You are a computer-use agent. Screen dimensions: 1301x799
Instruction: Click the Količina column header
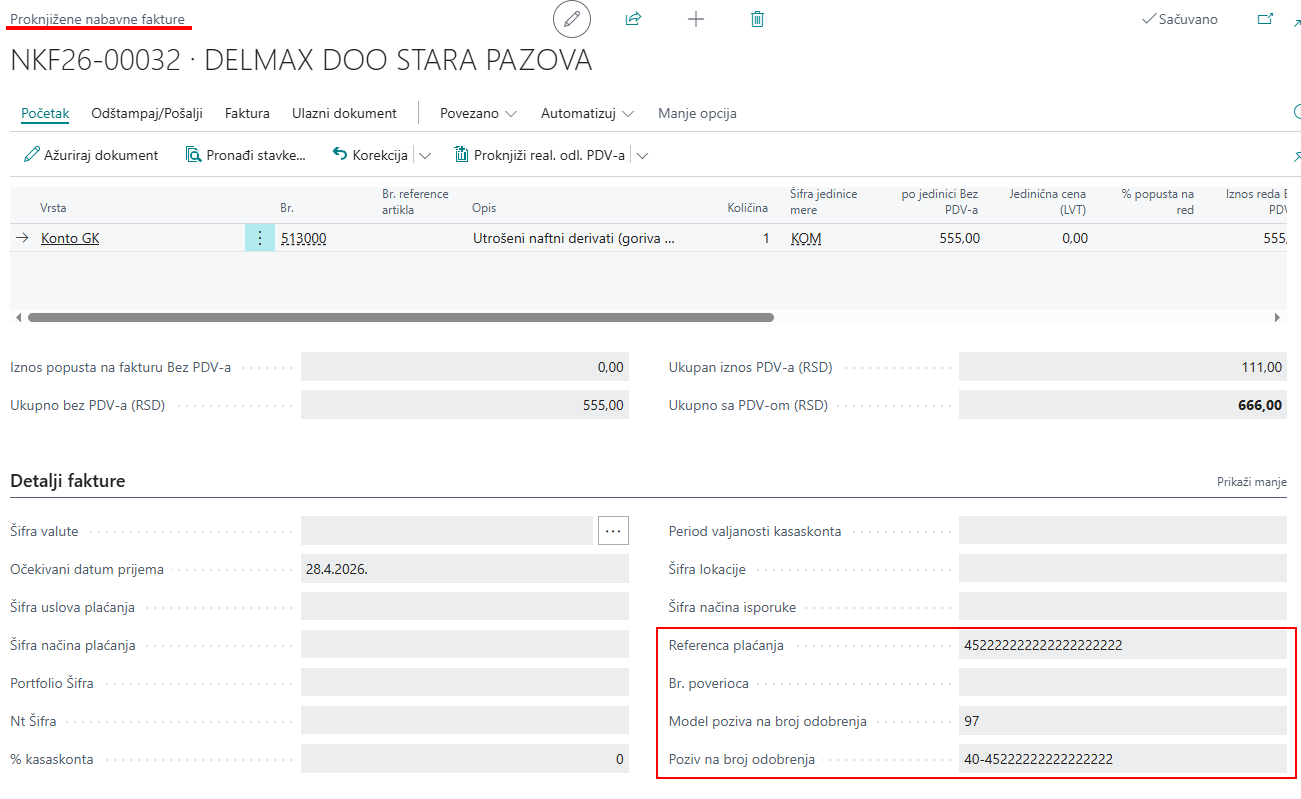coord(747,208)
